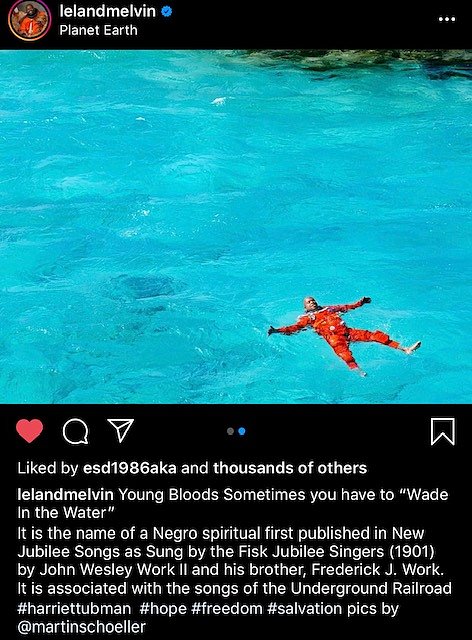Select the first carousel dot indicator
Screen dimensions: 472x640
point(230,431)
